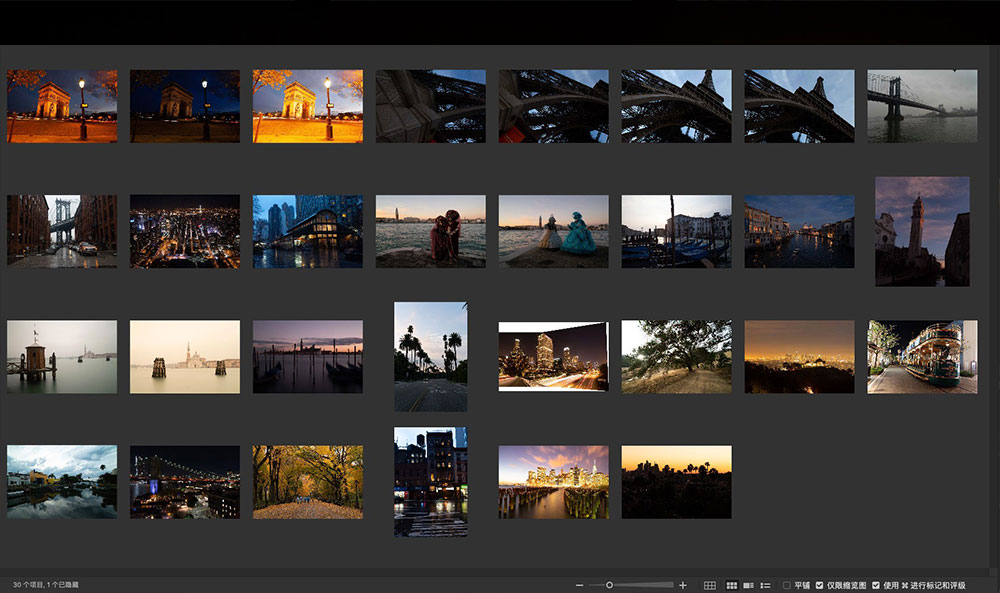Image resolution: width=1000 pixels, height=593 pixels.
Task: Choose the carousel at night thumbnail
Action: tap(921, 357)
